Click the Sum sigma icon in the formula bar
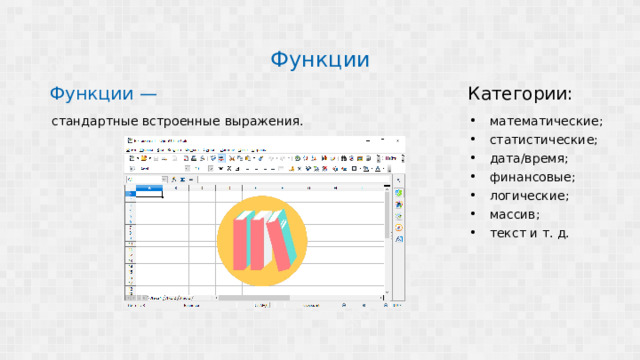640x360 pixels. (182, 180)
